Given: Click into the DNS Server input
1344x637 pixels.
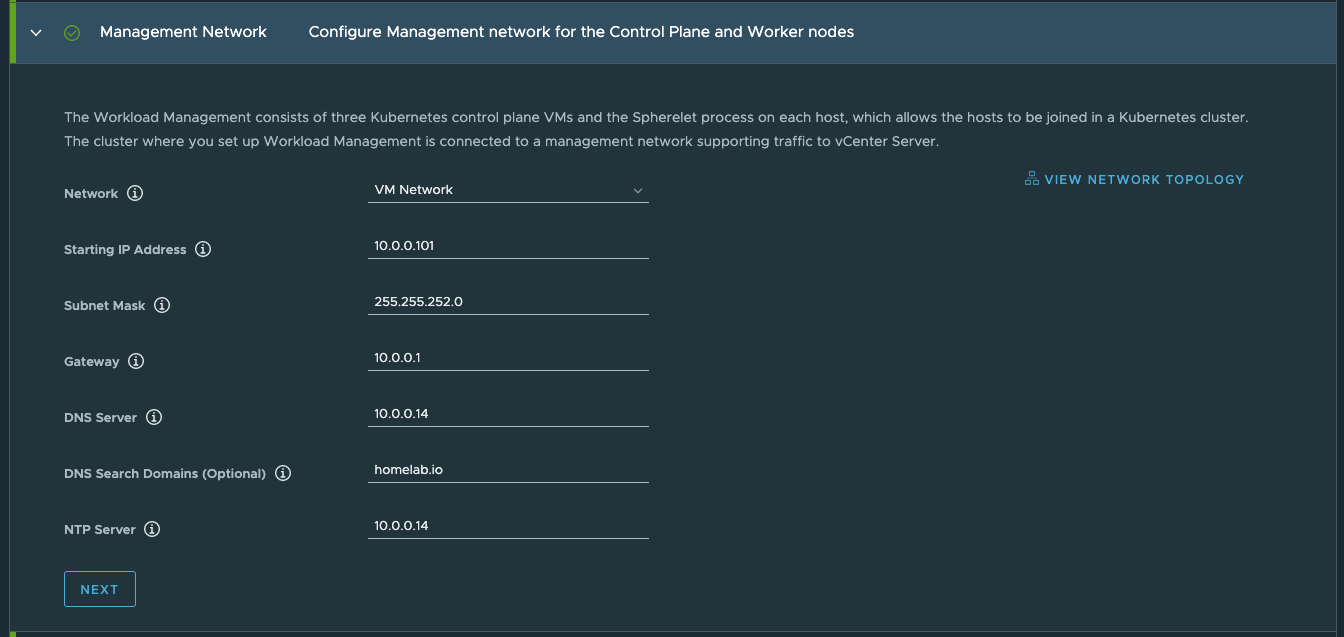Looking at the screenshot, I should (x=508, y=414).
